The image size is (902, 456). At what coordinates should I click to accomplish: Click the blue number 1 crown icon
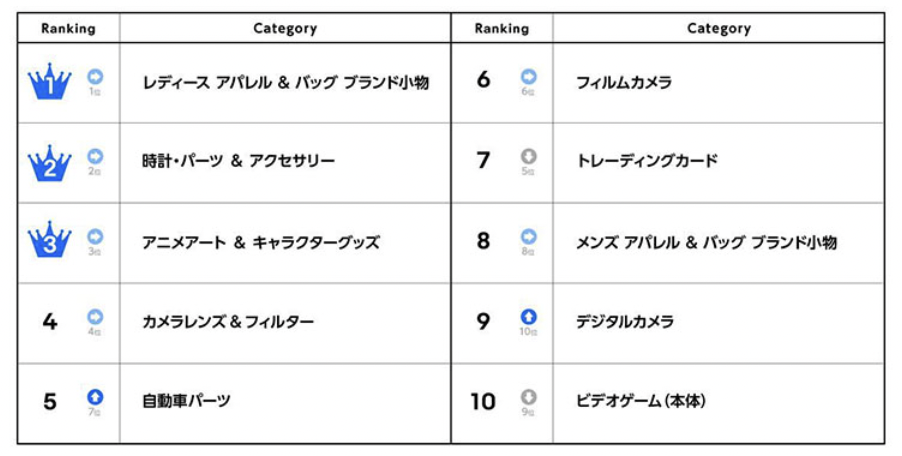pyautogui.click(x=50, y=82)
